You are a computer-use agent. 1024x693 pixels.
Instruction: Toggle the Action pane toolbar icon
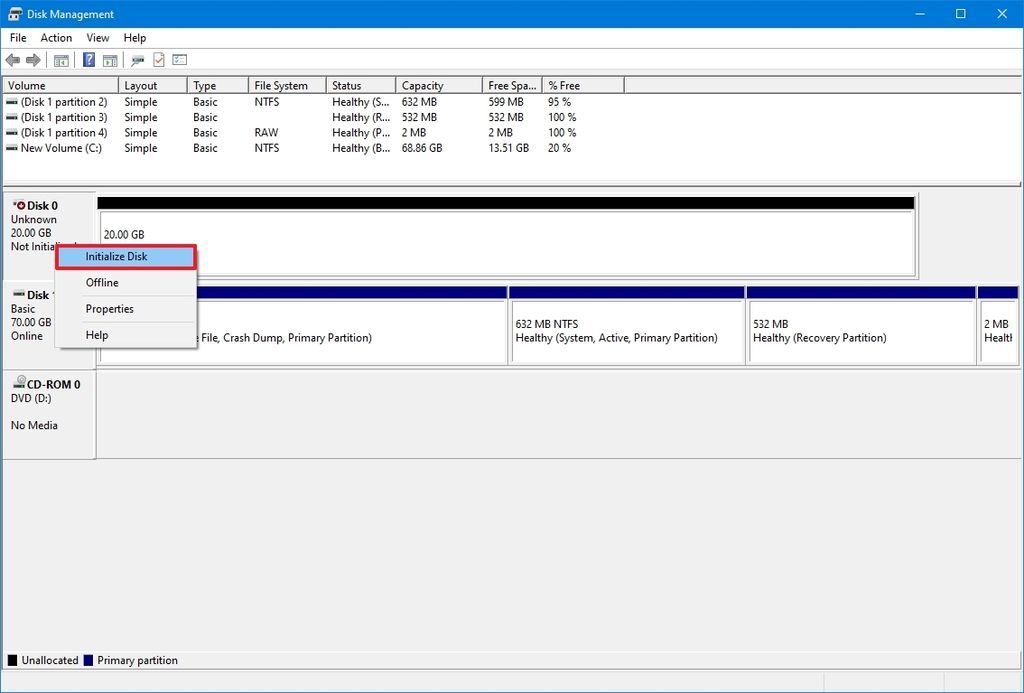tap(110, 59)
